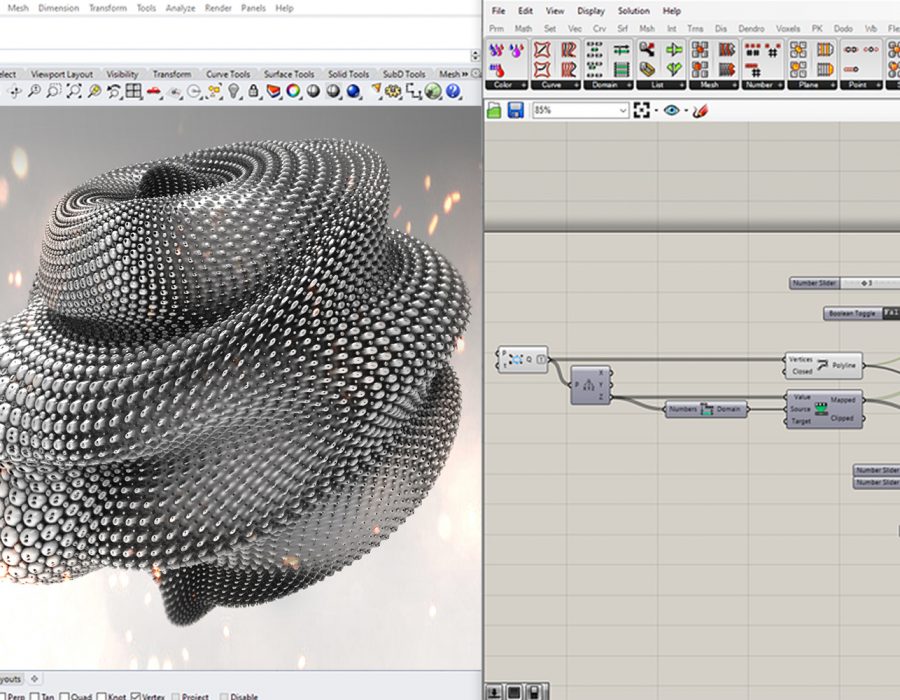900x700 pixels.
Task: Click the light bulb Hide Objects icon
Action: coord(234,91)
